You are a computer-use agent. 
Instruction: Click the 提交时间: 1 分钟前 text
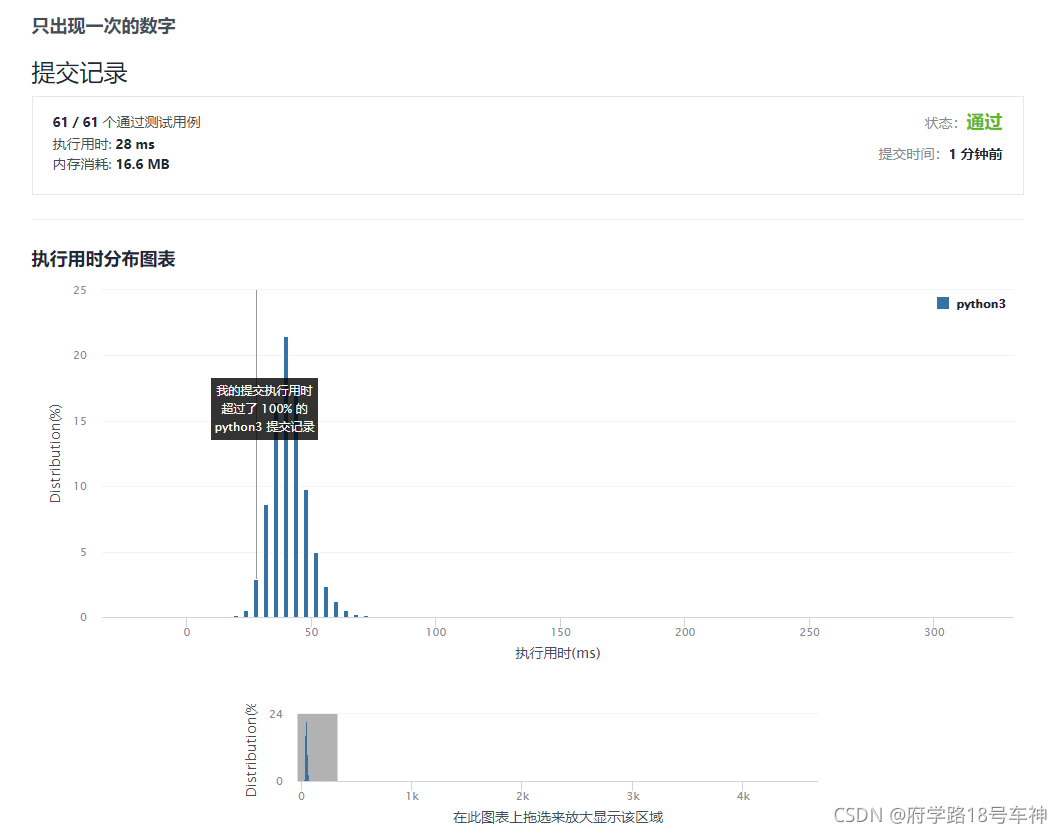pos(940,154)
